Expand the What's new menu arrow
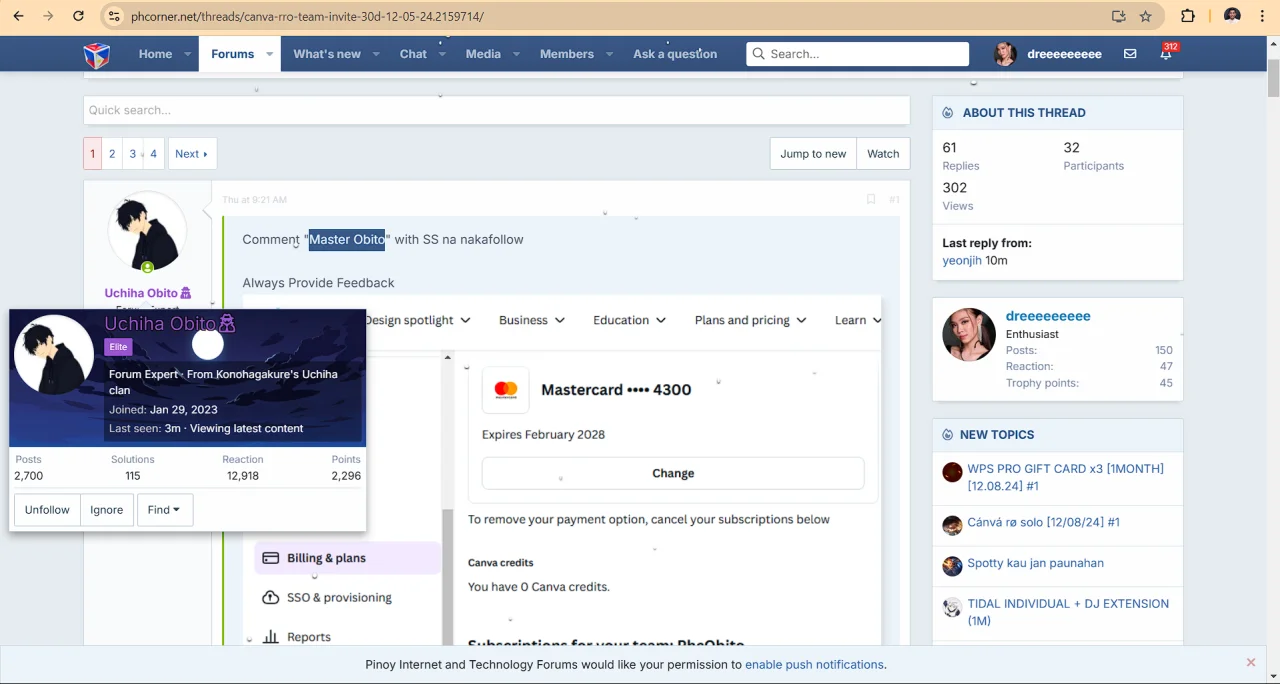The width and height of the screenshot is (1280, 684). [x=376, y=54]
